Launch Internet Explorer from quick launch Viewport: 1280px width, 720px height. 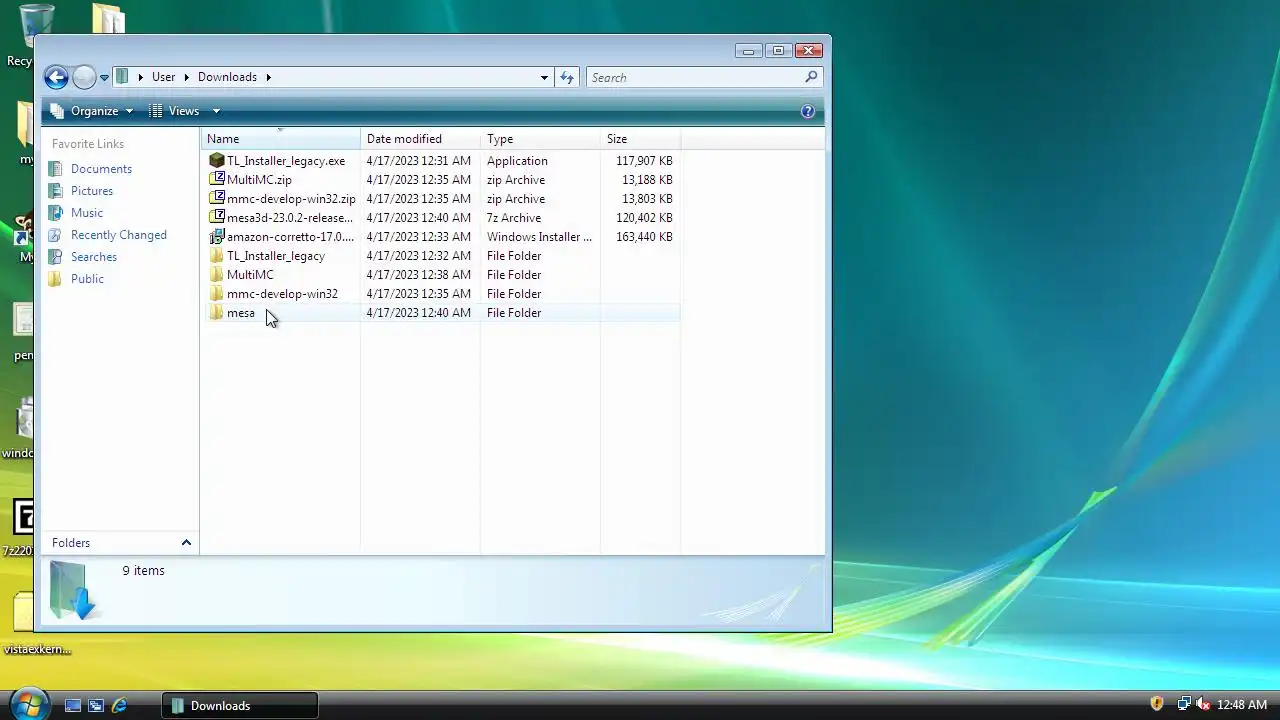(119, 705)
